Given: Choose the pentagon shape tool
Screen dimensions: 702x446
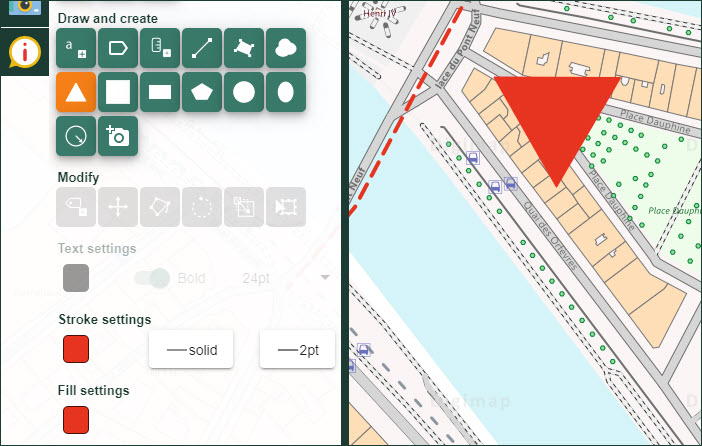Looking at the screenshot, I should 202,92.
